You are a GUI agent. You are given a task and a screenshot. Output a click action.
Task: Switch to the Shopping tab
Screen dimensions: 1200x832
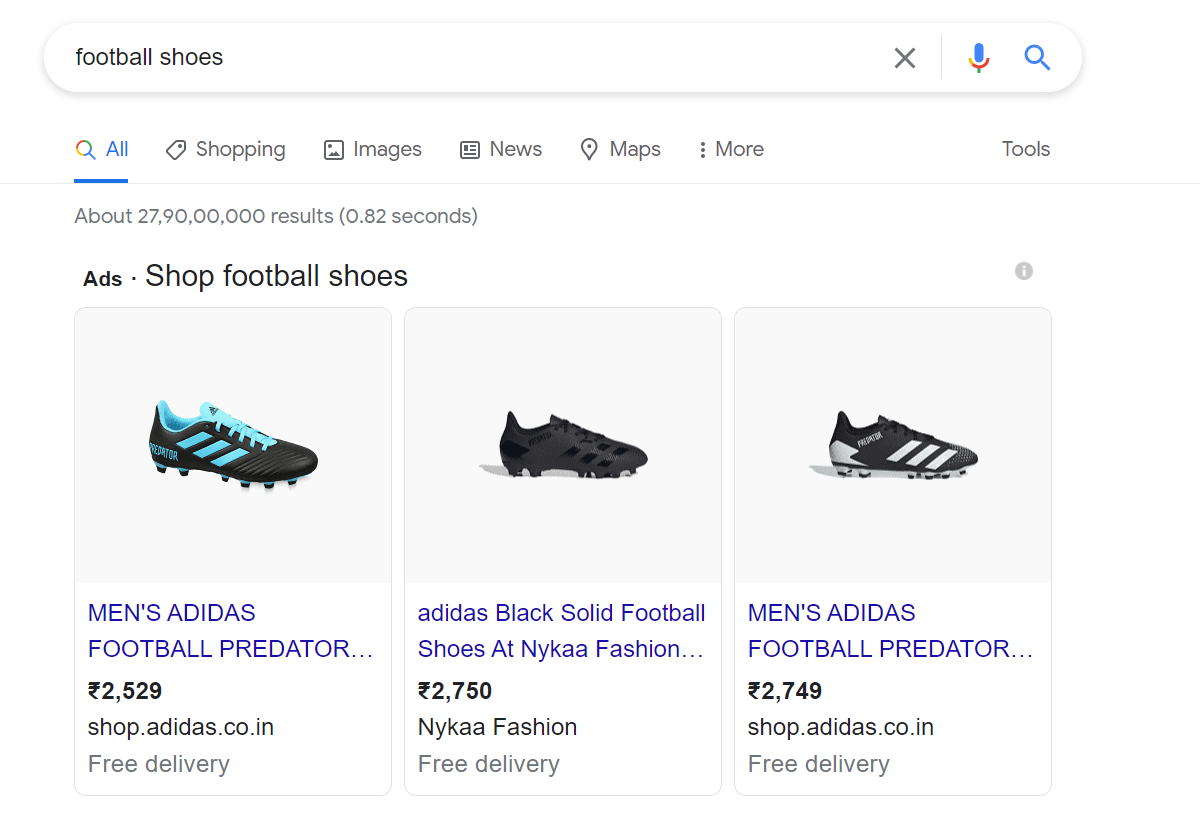[x=226, y=150]
